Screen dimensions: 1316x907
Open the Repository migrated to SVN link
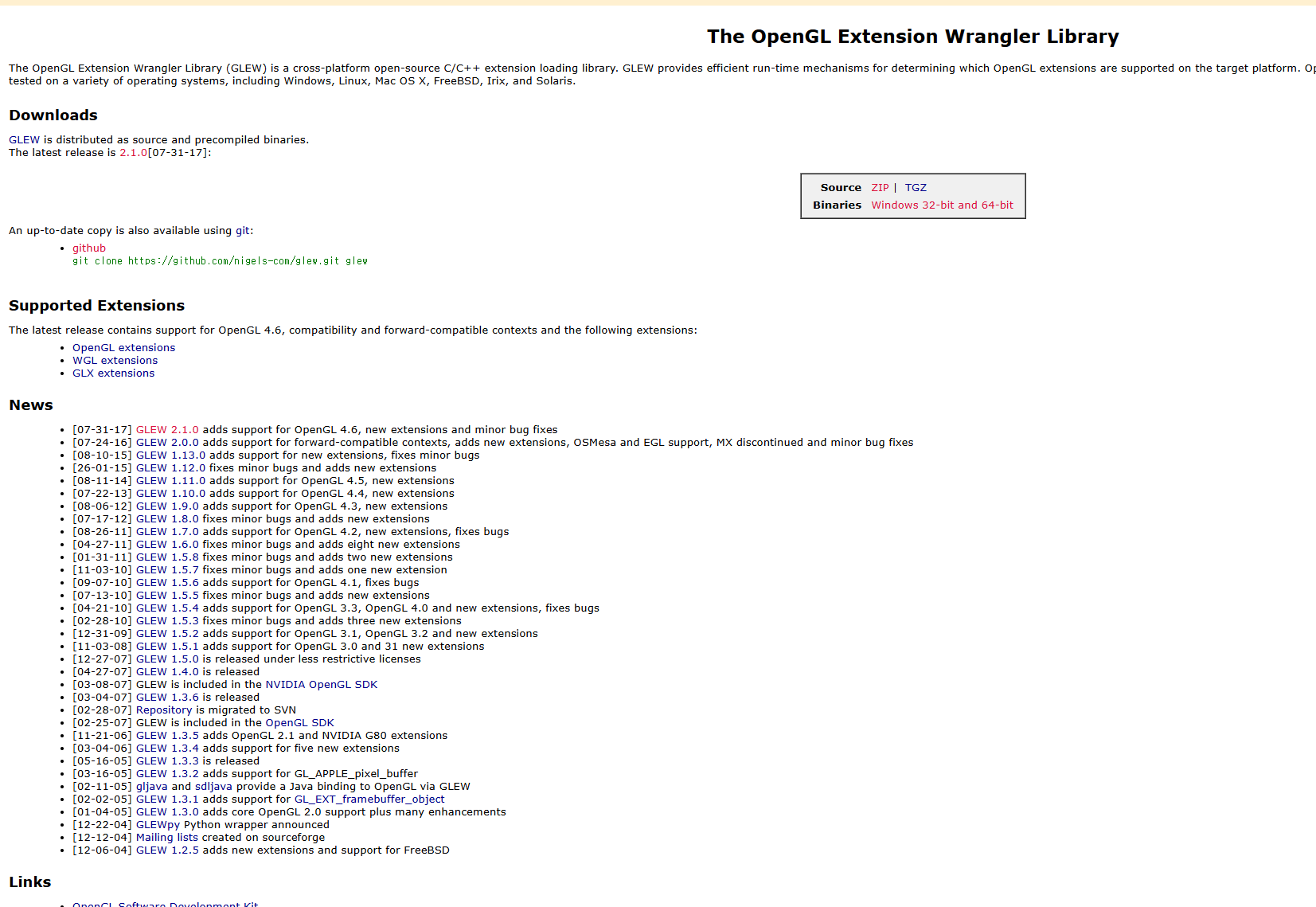pos(164,710)
